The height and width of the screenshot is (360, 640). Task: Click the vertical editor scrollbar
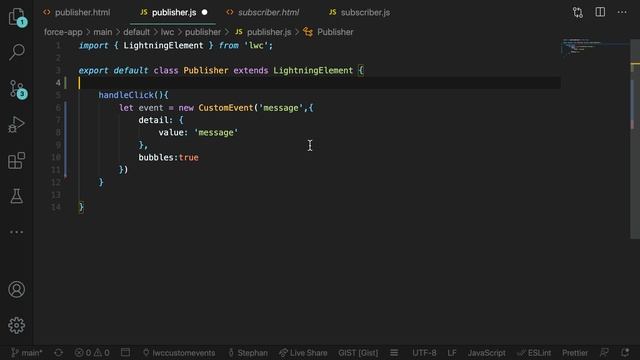tap(635, 139)
